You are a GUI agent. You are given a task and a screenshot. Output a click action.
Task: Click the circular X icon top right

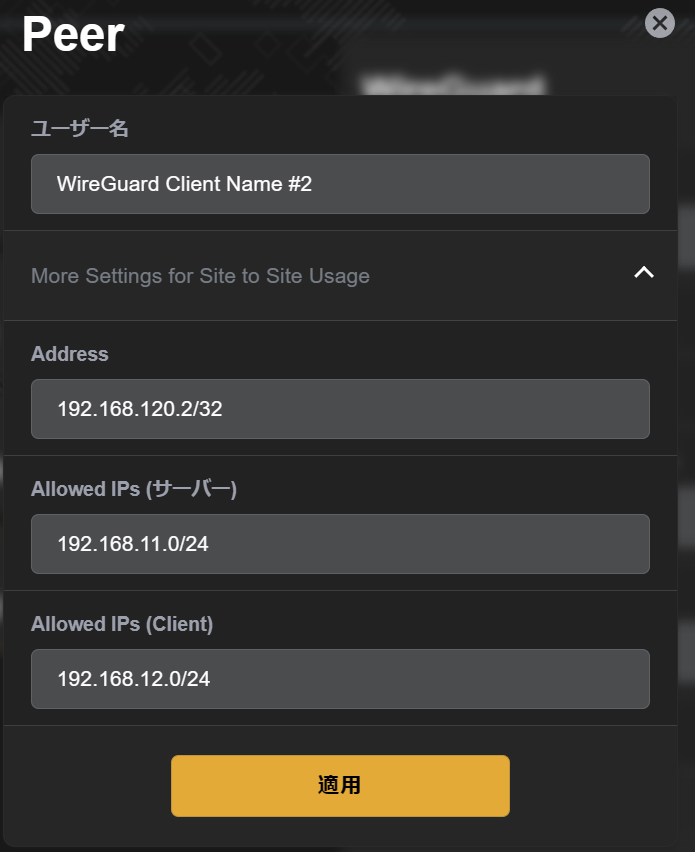[x=660, y=23]
